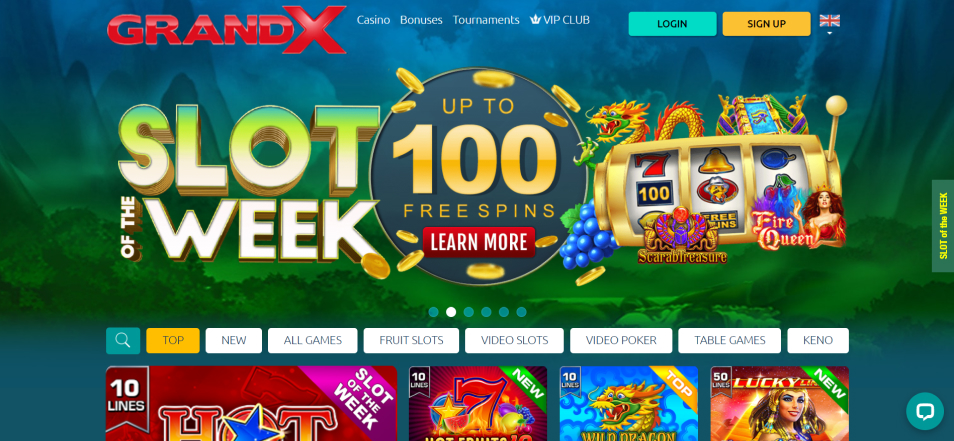Open the Hot Fruits 10 lines thumbnail
Viewport: 954px width, 441px height.
(478, 403)
